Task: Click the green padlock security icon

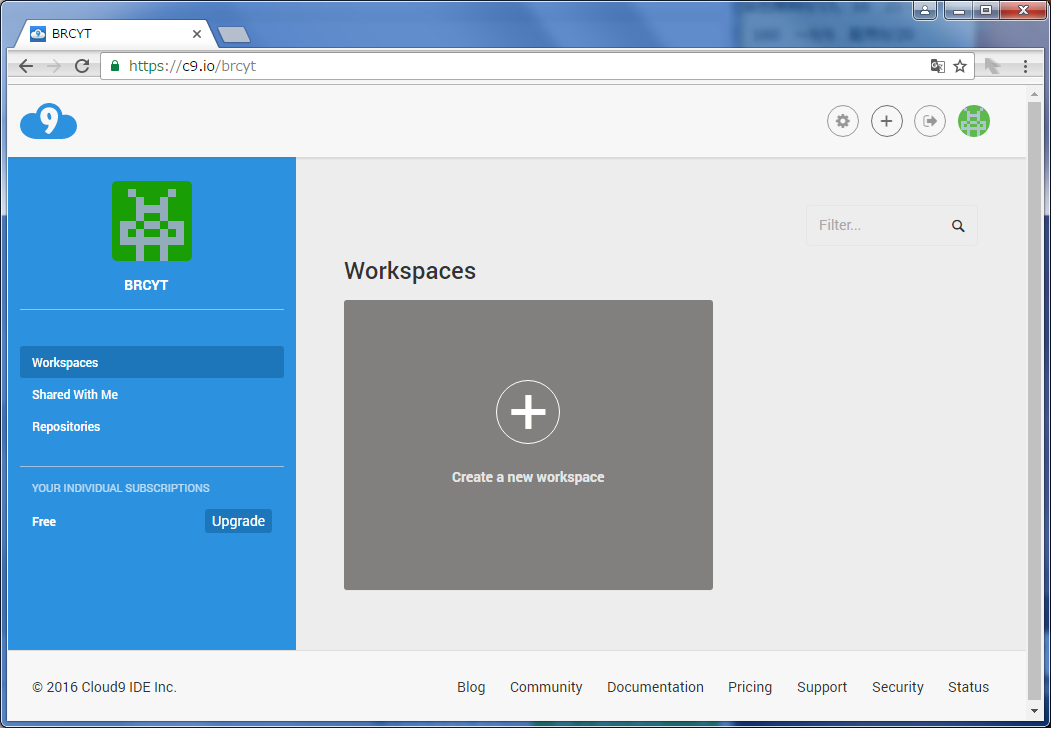Action: pyautogui.click(x=115, y=66)
